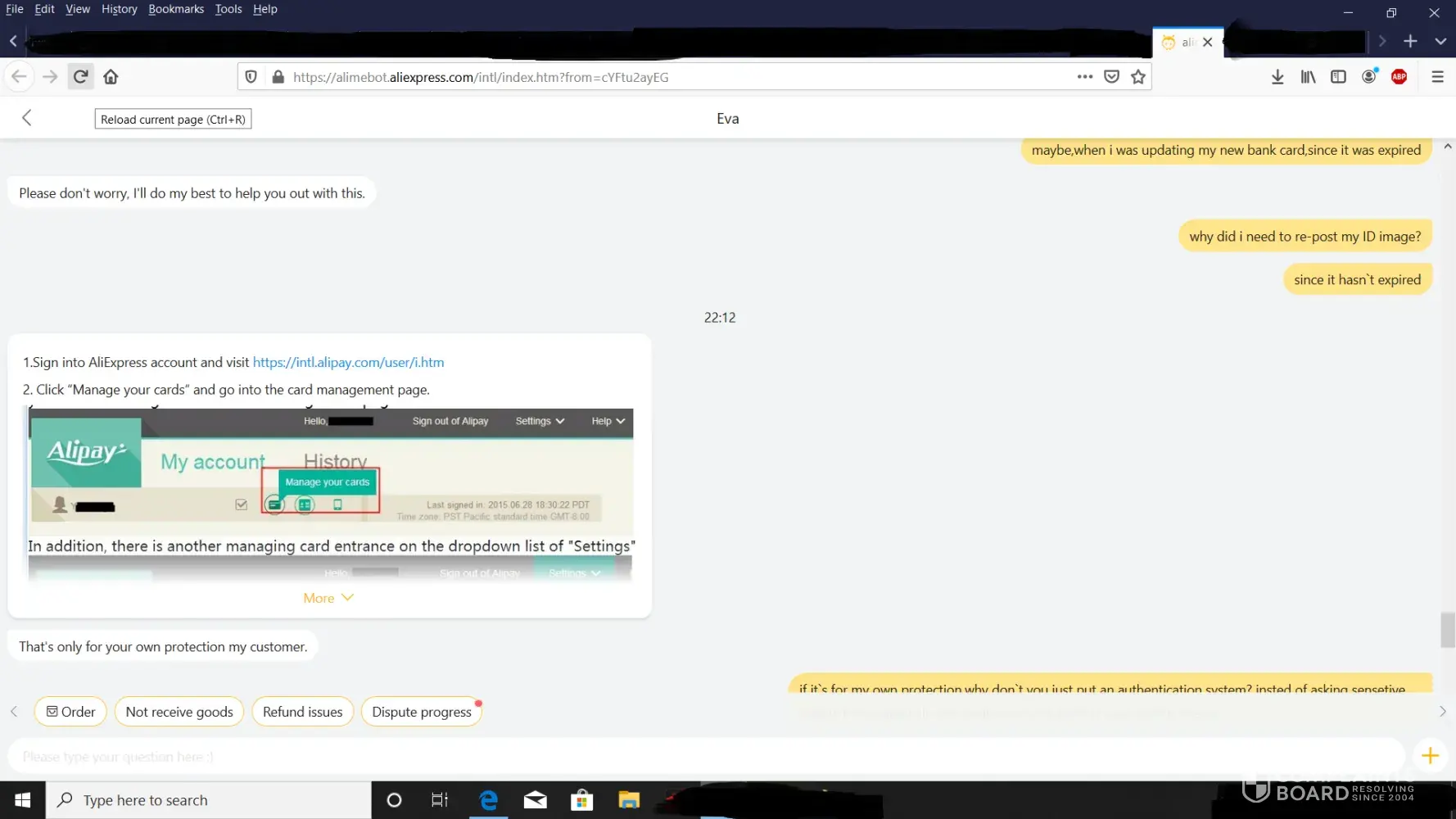Select Dispute progress option

(x=422, y=712)
